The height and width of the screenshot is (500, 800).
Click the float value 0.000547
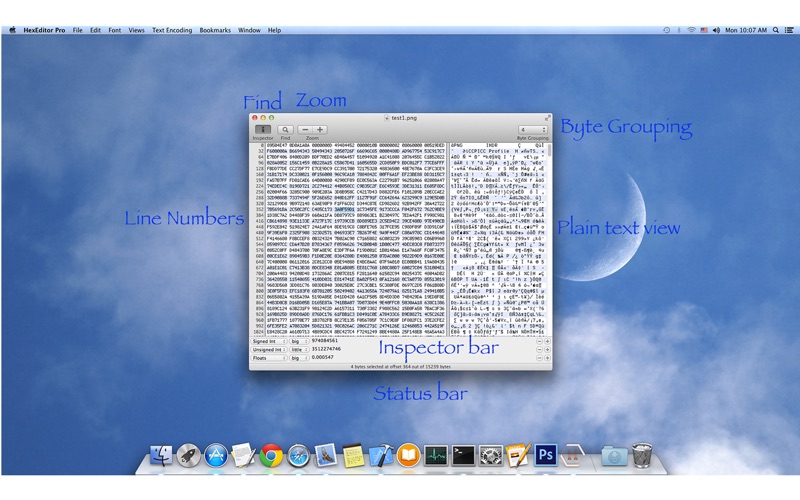point(322,357)
